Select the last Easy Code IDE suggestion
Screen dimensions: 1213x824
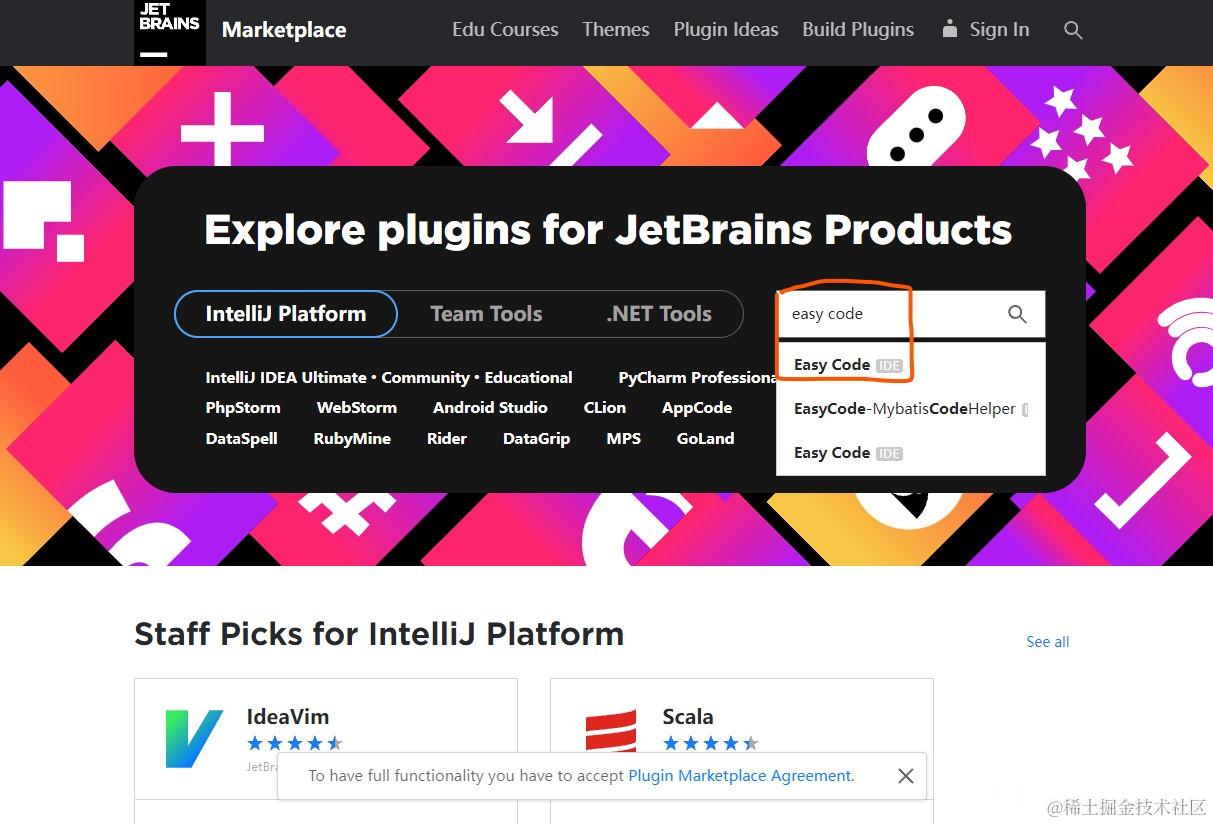(911, 453)
